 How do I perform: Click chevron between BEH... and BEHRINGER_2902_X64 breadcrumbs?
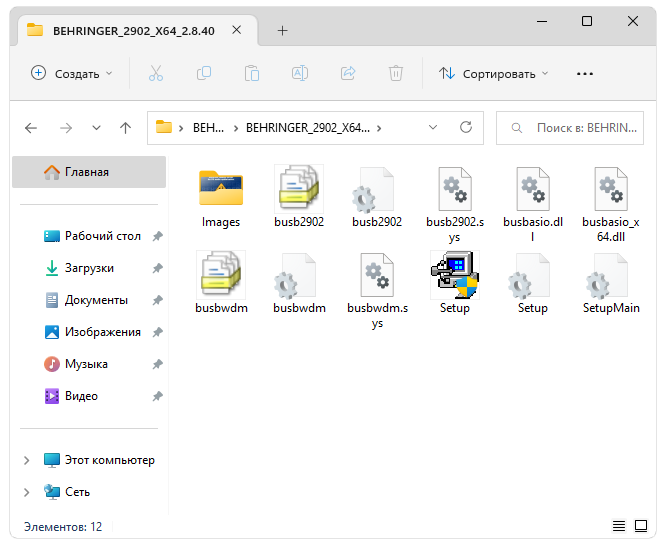click(x=236, y=128)
